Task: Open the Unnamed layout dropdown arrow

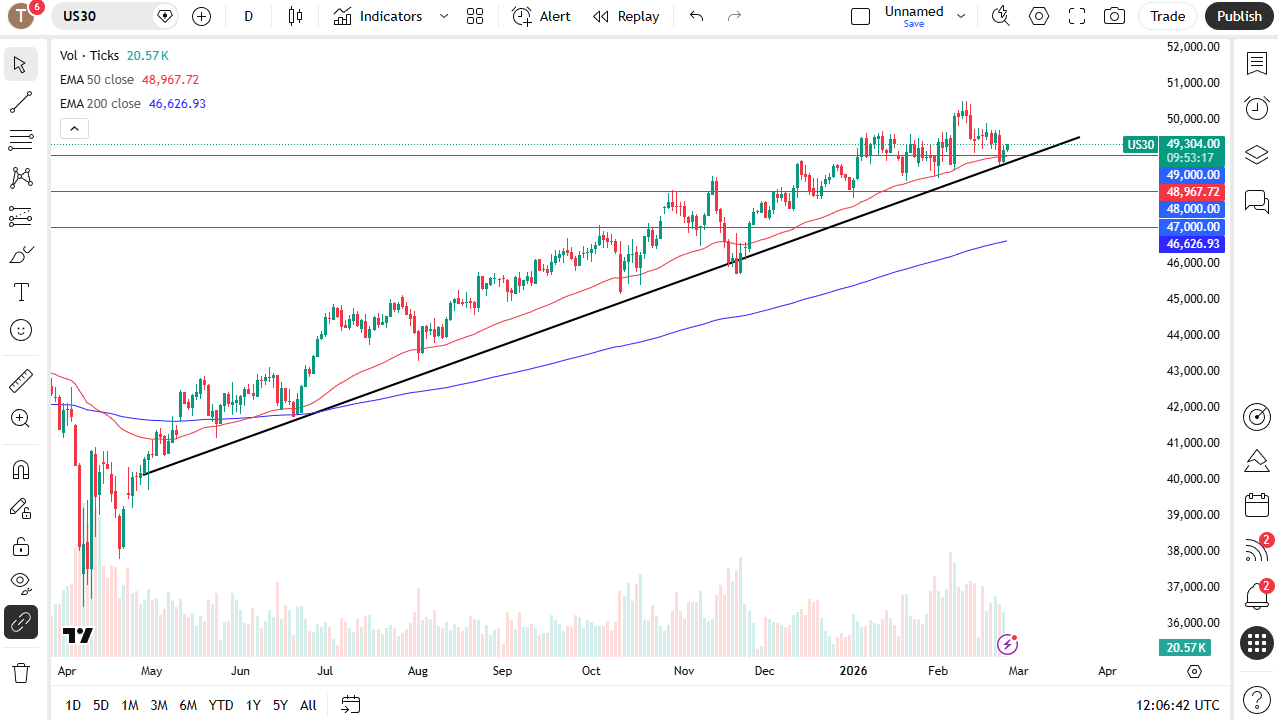Action: tap(961, 16)
